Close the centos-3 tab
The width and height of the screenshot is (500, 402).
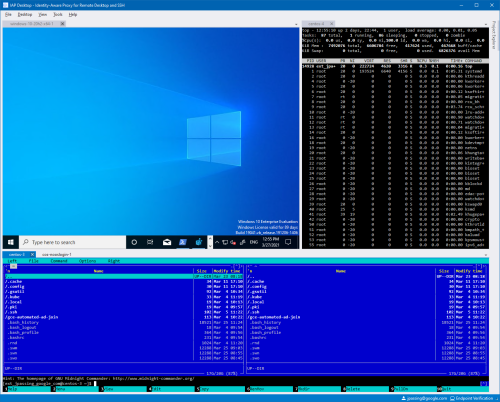[x=32, y=254]
